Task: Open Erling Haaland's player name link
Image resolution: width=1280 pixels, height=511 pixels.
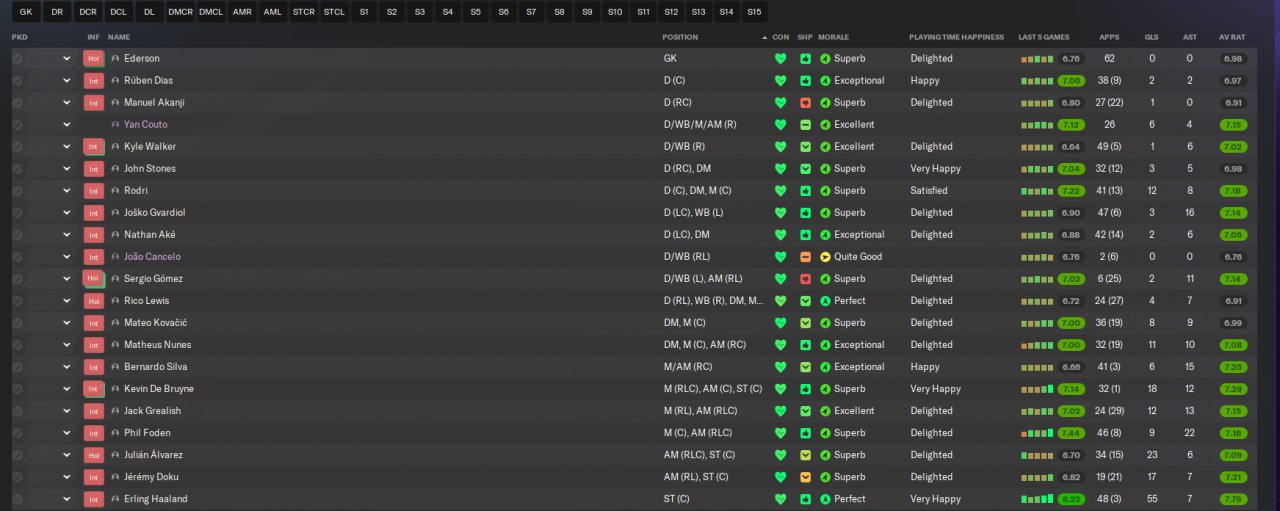Action: pyautogui.click(x=155, y=499)
